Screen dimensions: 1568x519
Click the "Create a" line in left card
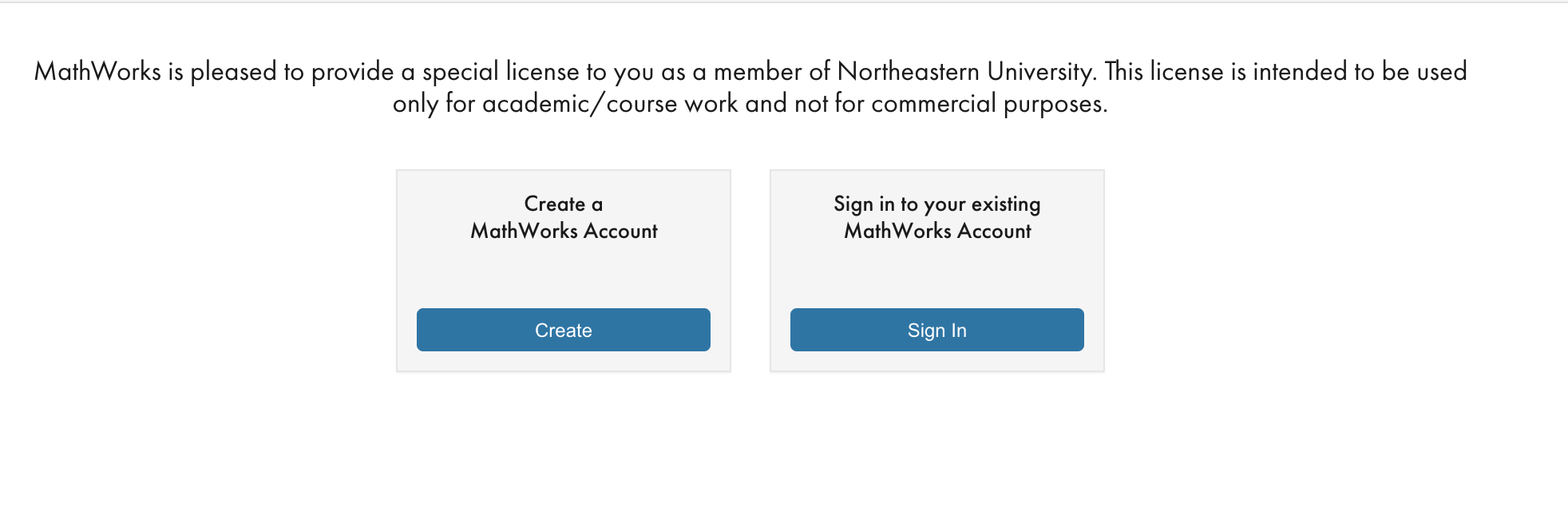tap(564, 204)
